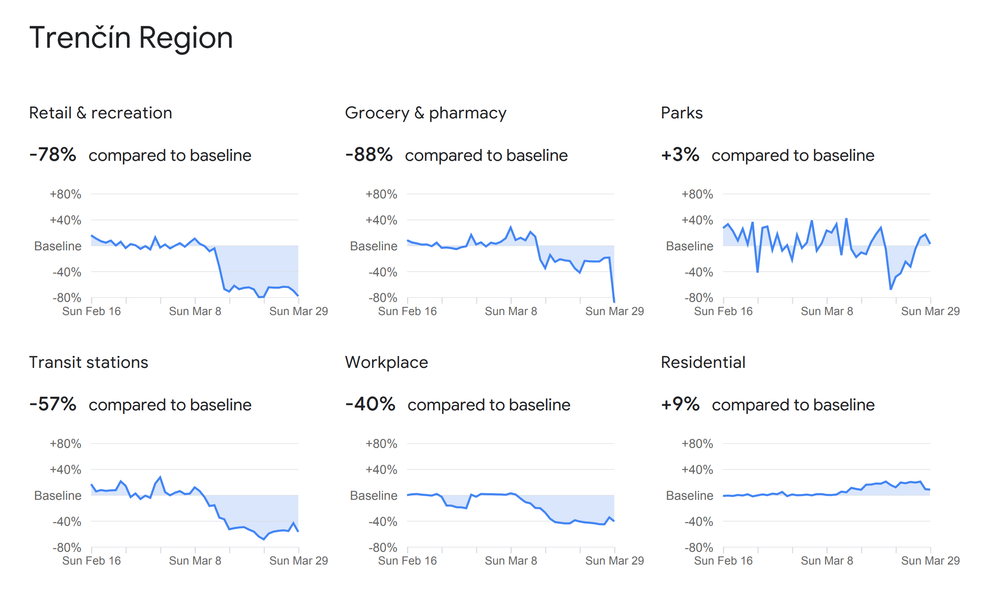Viewport: 1000px width, 598px height.
Task: Click the Trenčín Region page title
Action: tap(131, 38)
